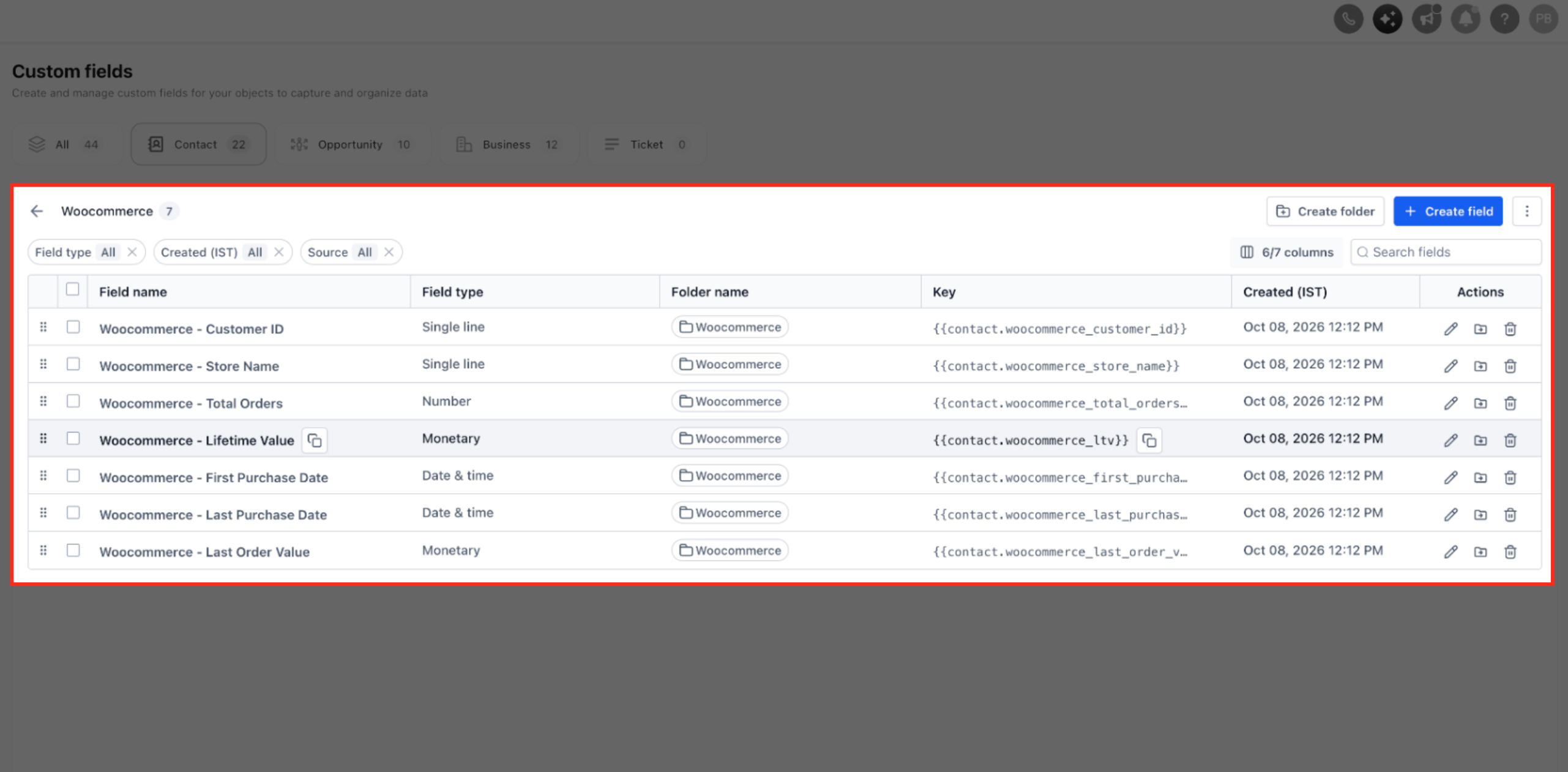Go back using the arrow beside Woocommerce
The height and width of the screenshot is (772, 1568).
pos(37,211)
